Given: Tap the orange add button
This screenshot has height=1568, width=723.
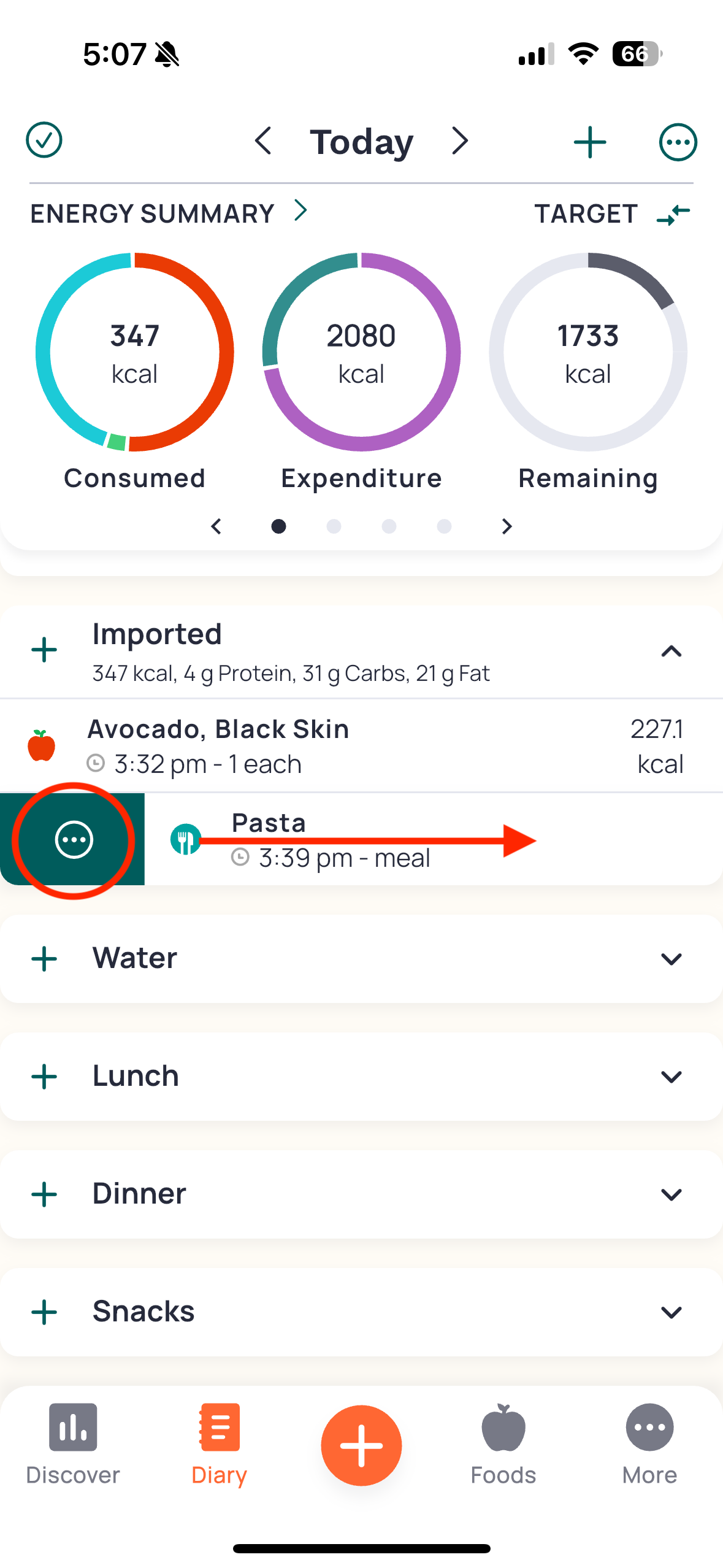Looking at the screenshot, I should (x=361, y=1445).
